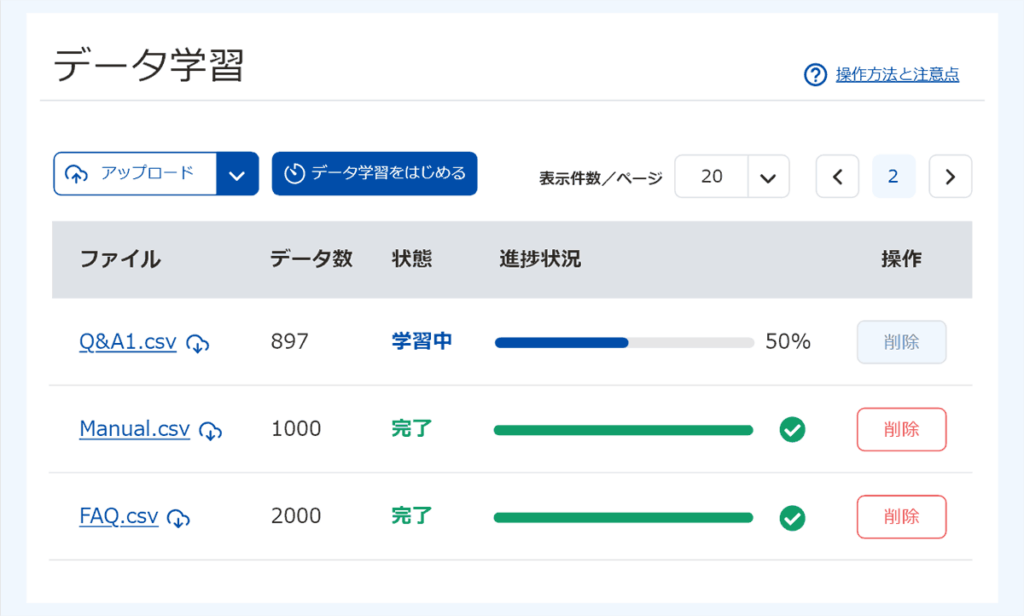Viewport: 1024px width, 616px height.
Task: Open 操作方法と注意点 link
Action: pyautogui.click(x=897, y=74)
